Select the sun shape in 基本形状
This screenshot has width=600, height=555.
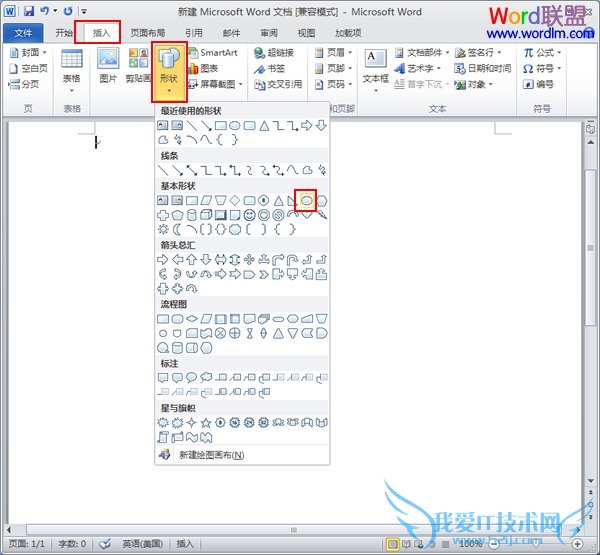[163, 229]
